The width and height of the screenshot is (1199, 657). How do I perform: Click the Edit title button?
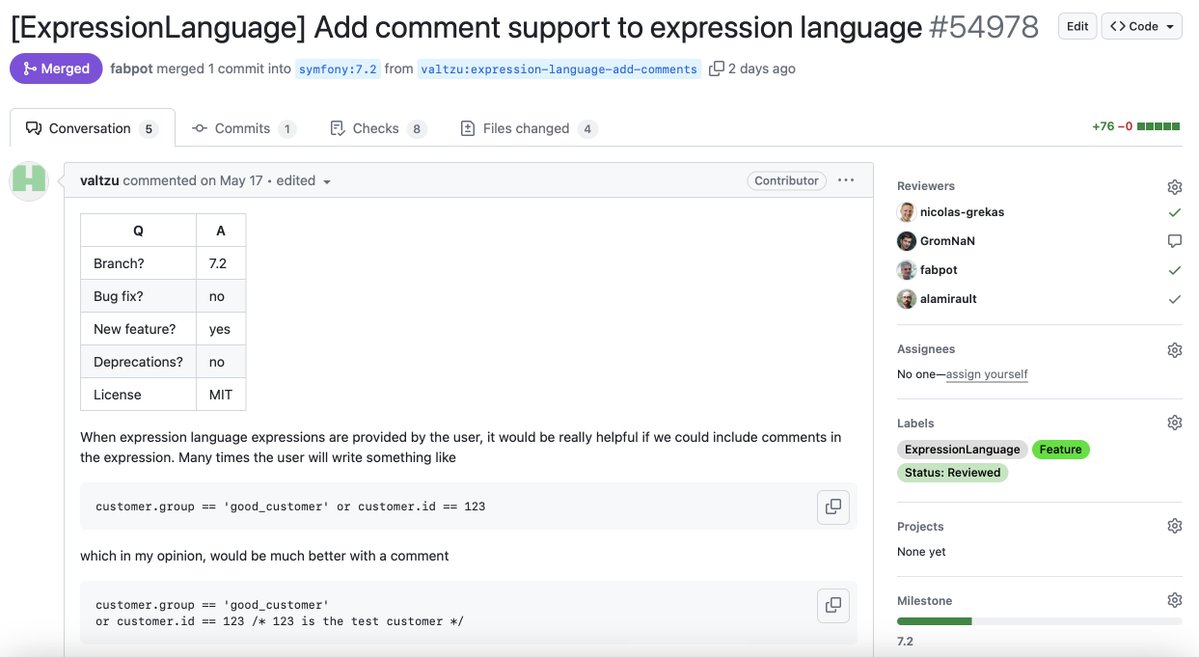(x=1077, y=27)
